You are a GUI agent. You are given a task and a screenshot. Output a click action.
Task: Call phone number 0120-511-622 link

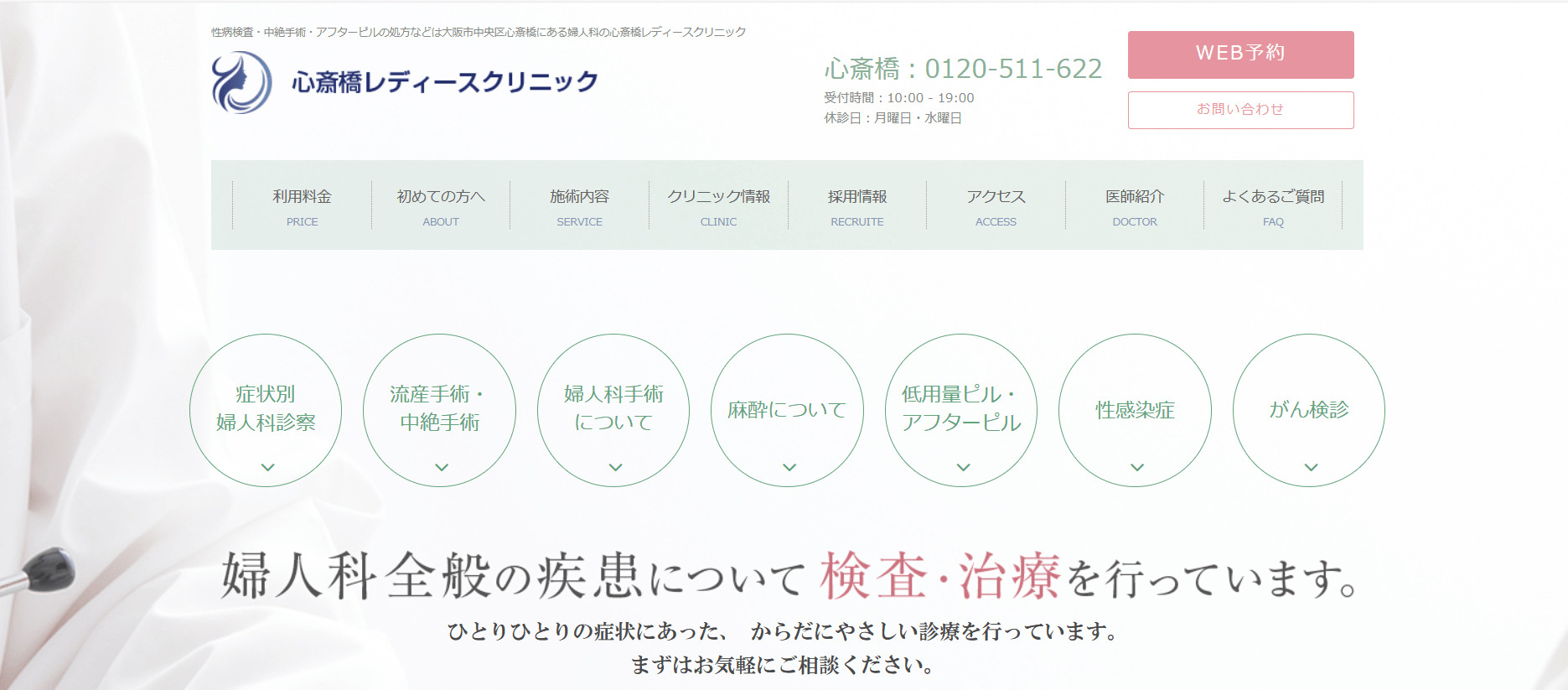click(x=1013, y=69)
